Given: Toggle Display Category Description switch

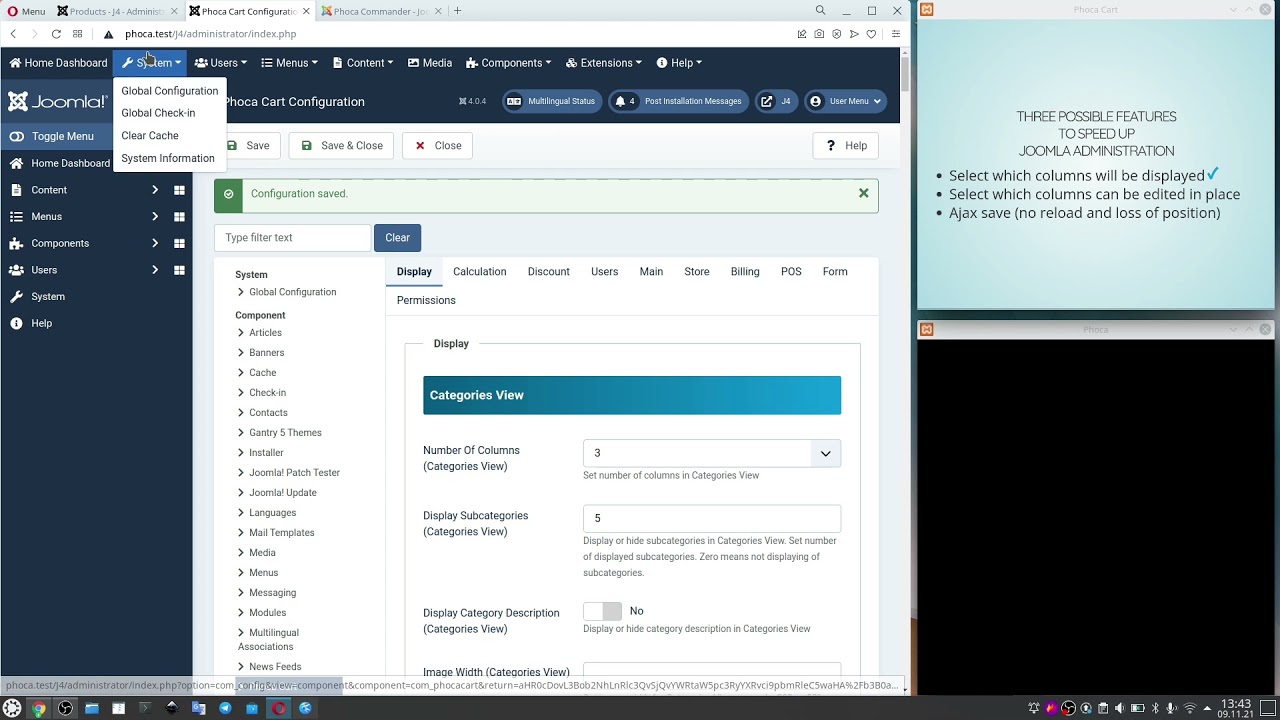Looking at the screenshot, I should coord(602,611).
